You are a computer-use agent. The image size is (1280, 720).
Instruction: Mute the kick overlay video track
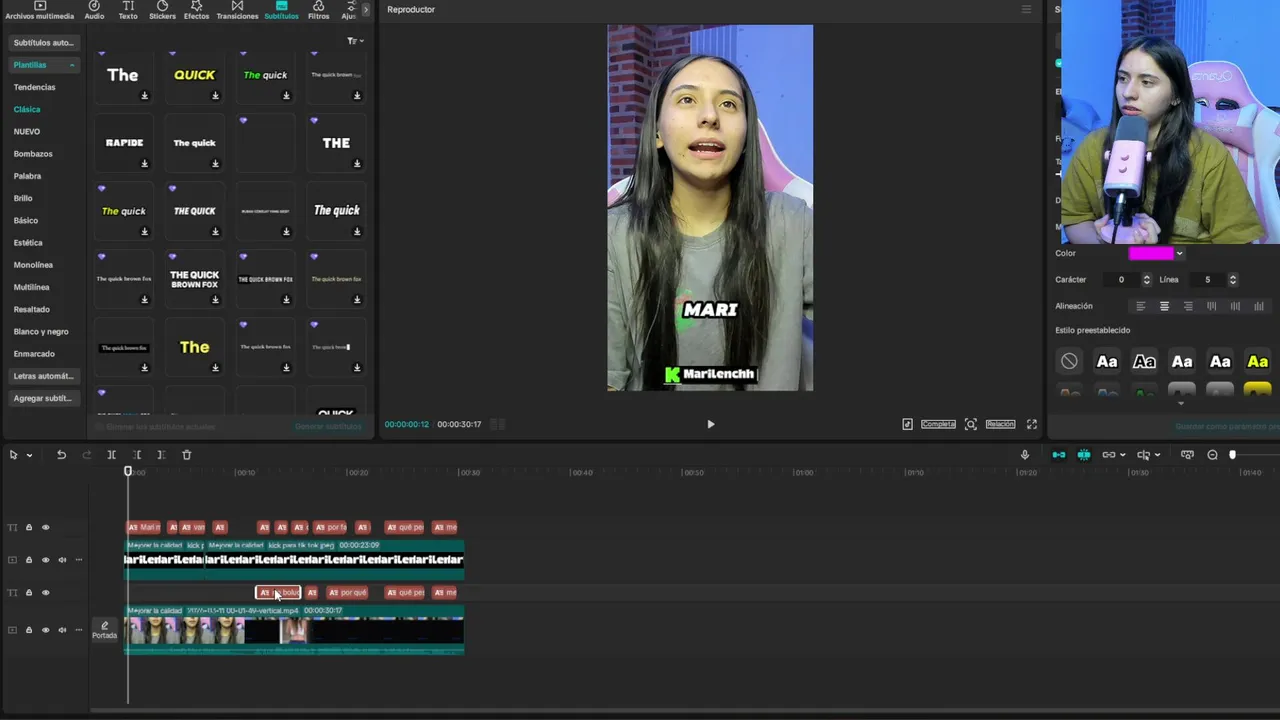62,560
